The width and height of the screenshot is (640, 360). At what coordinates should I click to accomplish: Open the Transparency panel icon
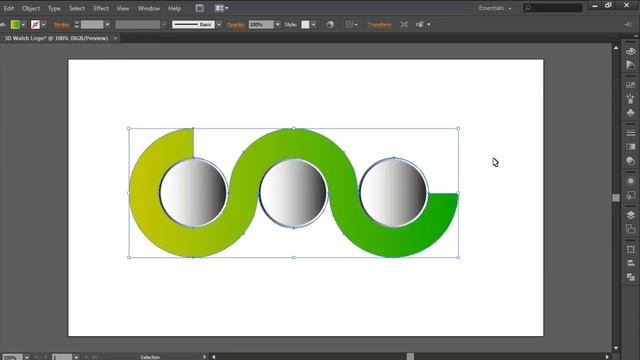click(631, 161)
